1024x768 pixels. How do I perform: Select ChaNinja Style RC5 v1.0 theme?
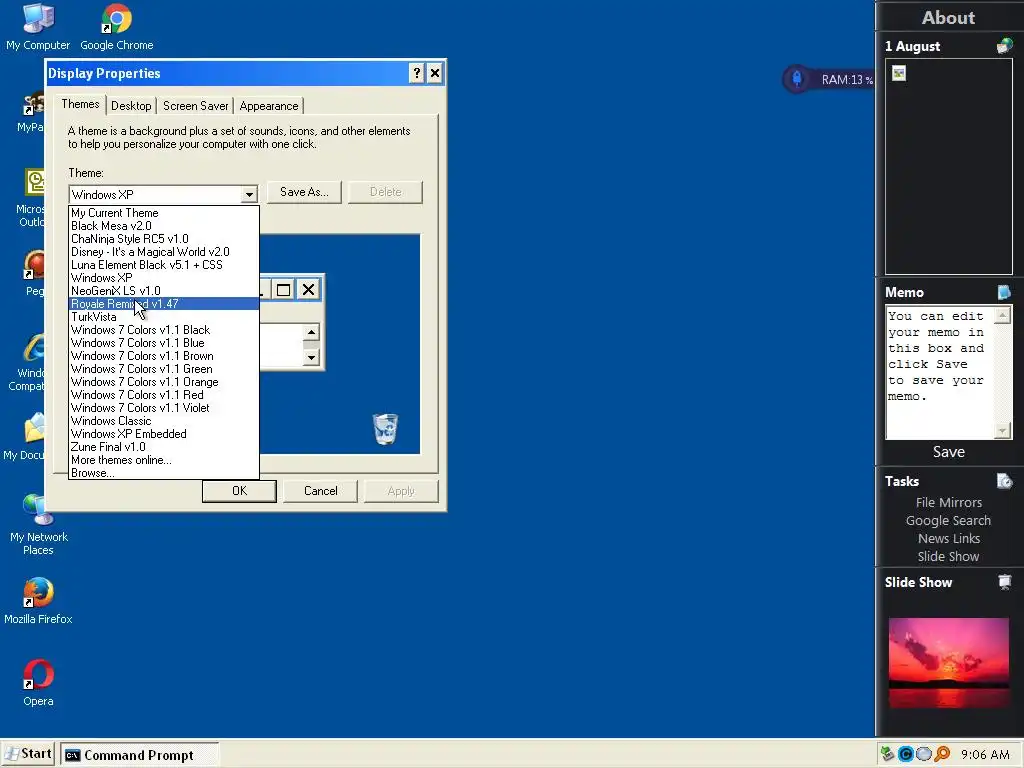pyautogui.click(x=164, y=239)
